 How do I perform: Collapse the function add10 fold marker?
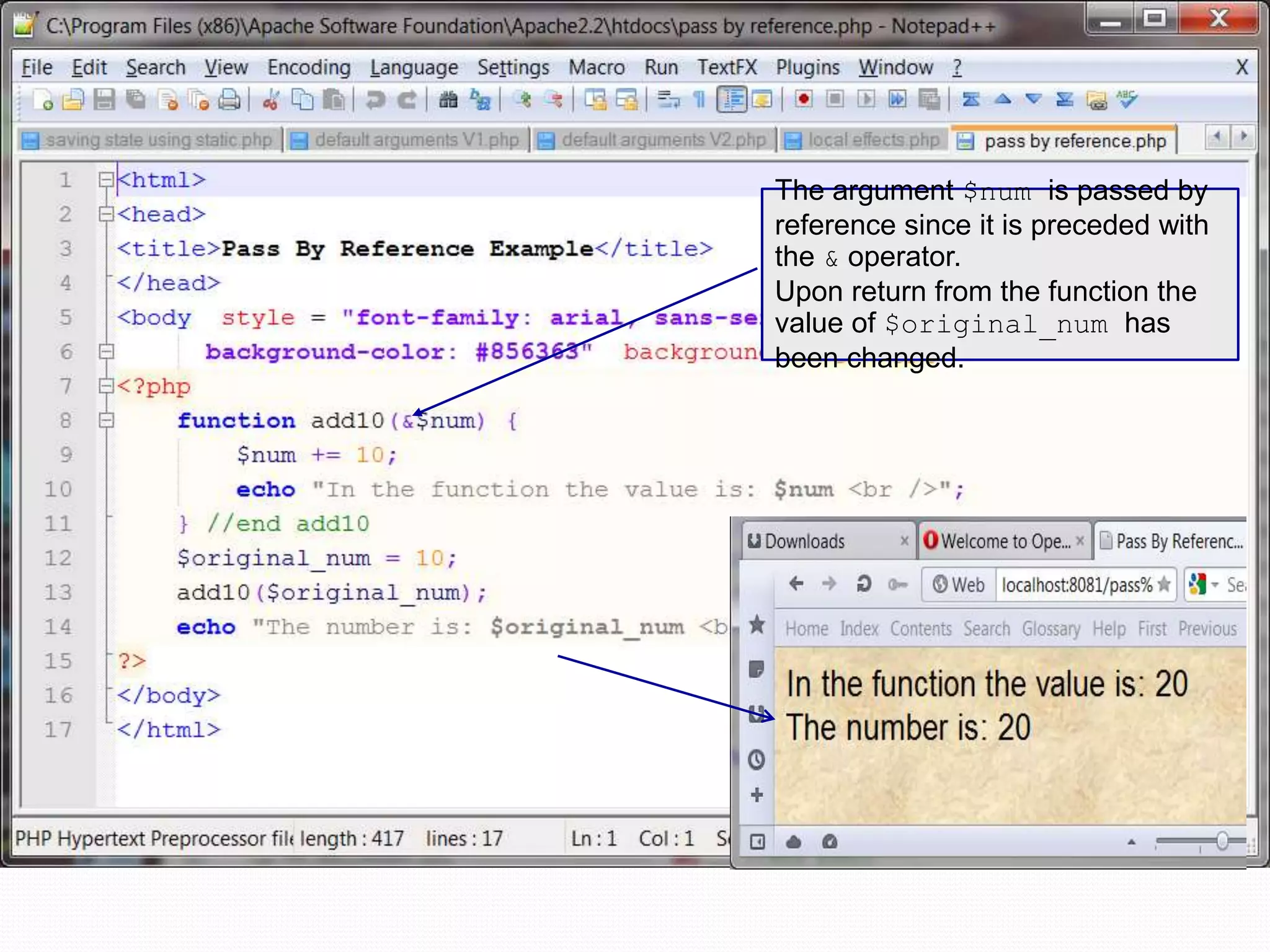[106, 421]
